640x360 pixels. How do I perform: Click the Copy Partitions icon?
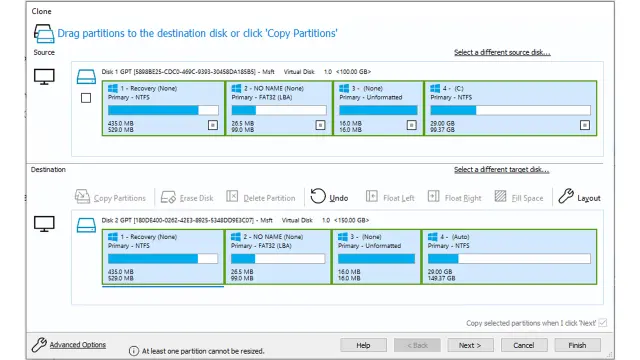tap(82, 197)
